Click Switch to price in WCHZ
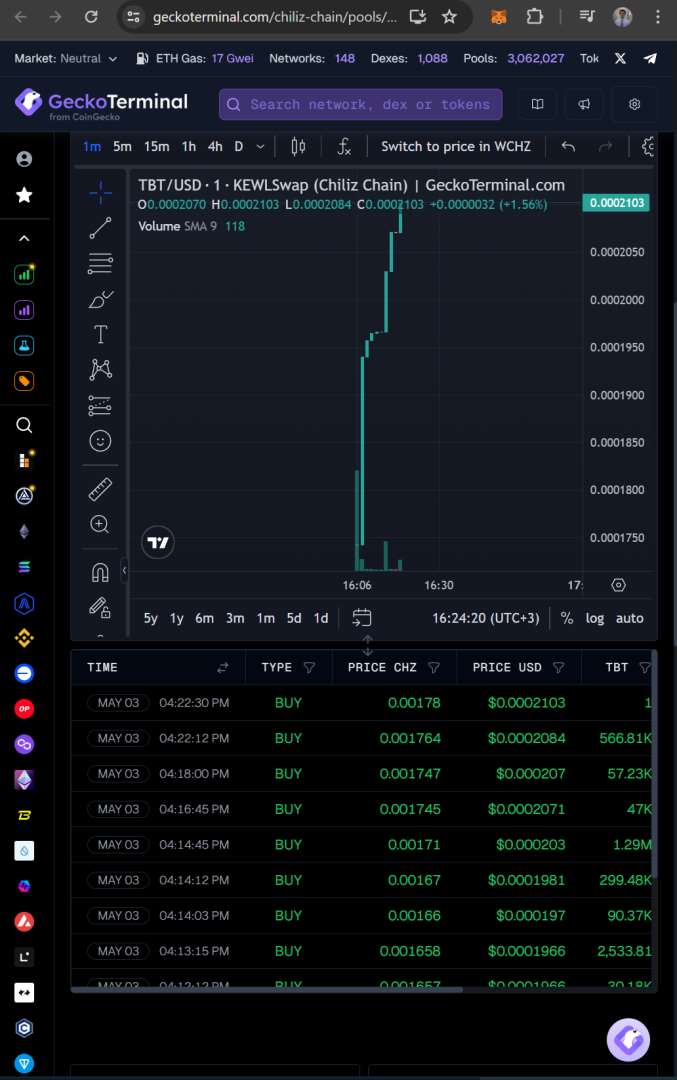Image resolution: width=677 pixels, height=1080 pixels. 456,147
